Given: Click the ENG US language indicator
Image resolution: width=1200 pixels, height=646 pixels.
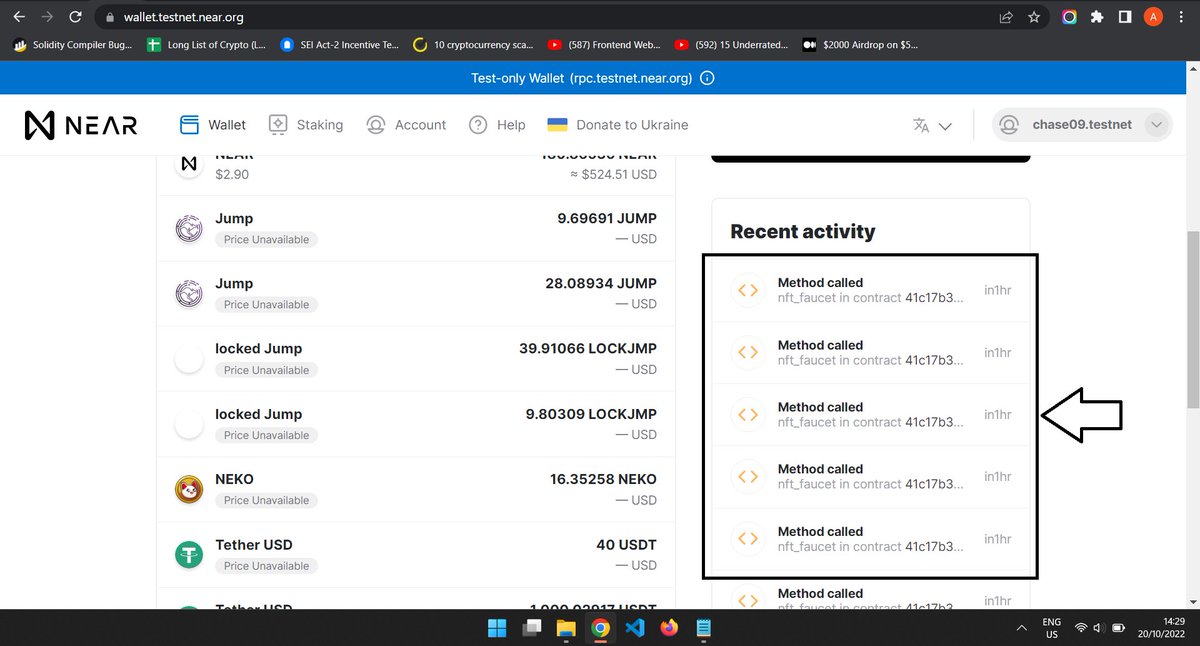Looking at the screenshot, I should point(1052,628).
